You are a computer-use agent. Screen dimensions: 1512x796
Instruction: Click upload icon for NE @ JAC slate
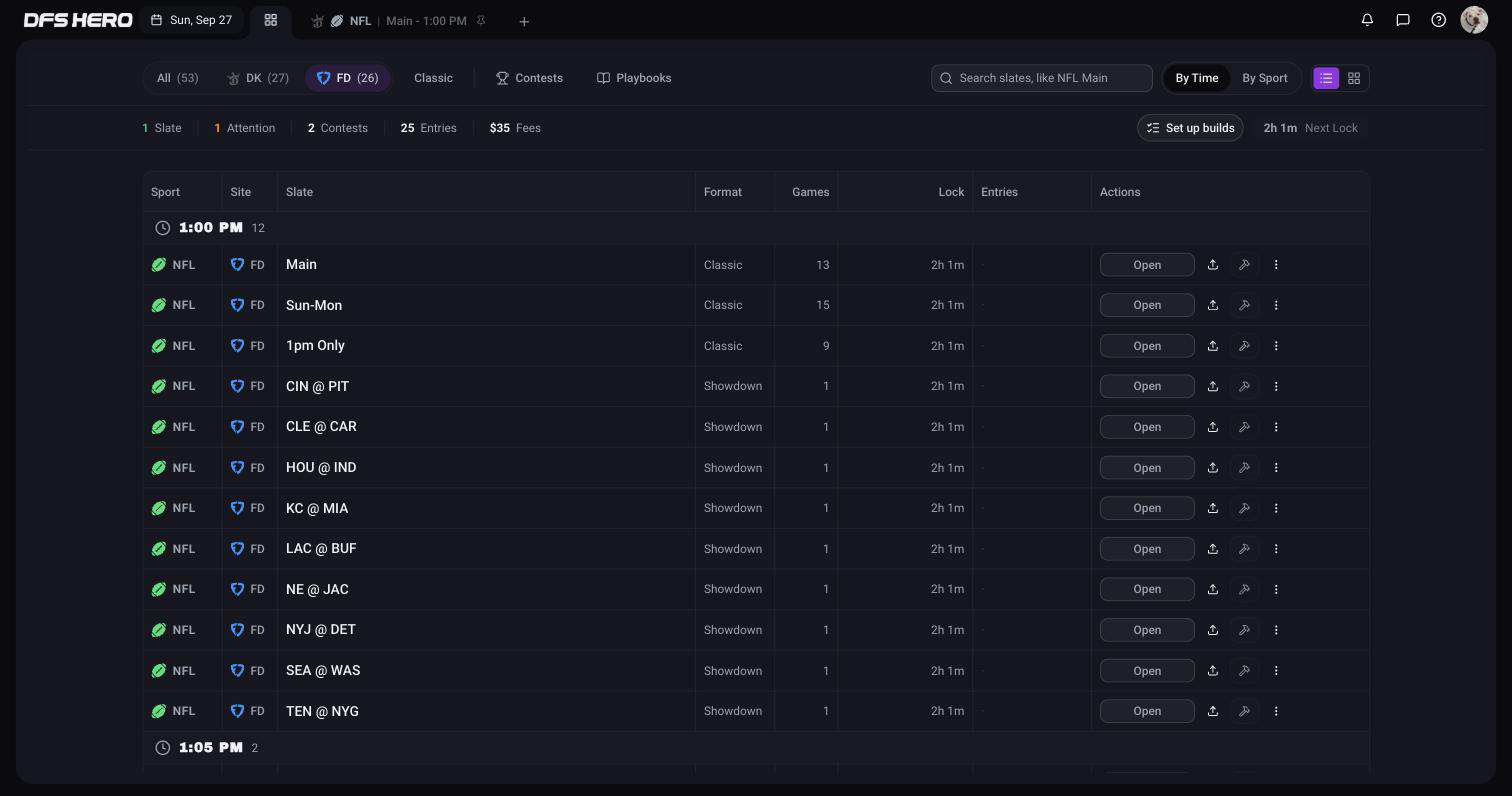[1213, 589]
